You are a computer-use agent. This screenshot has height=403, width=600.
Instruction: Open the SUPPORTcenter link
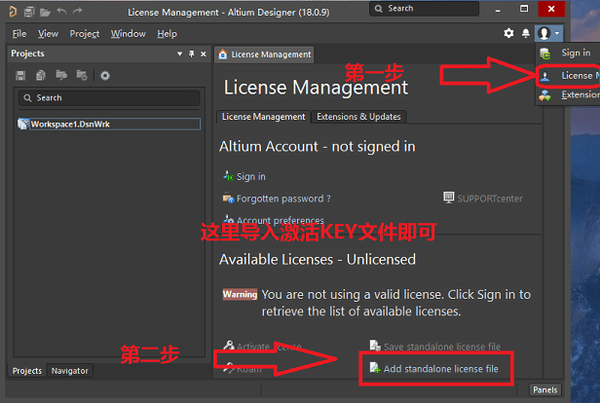pos(490,199)
